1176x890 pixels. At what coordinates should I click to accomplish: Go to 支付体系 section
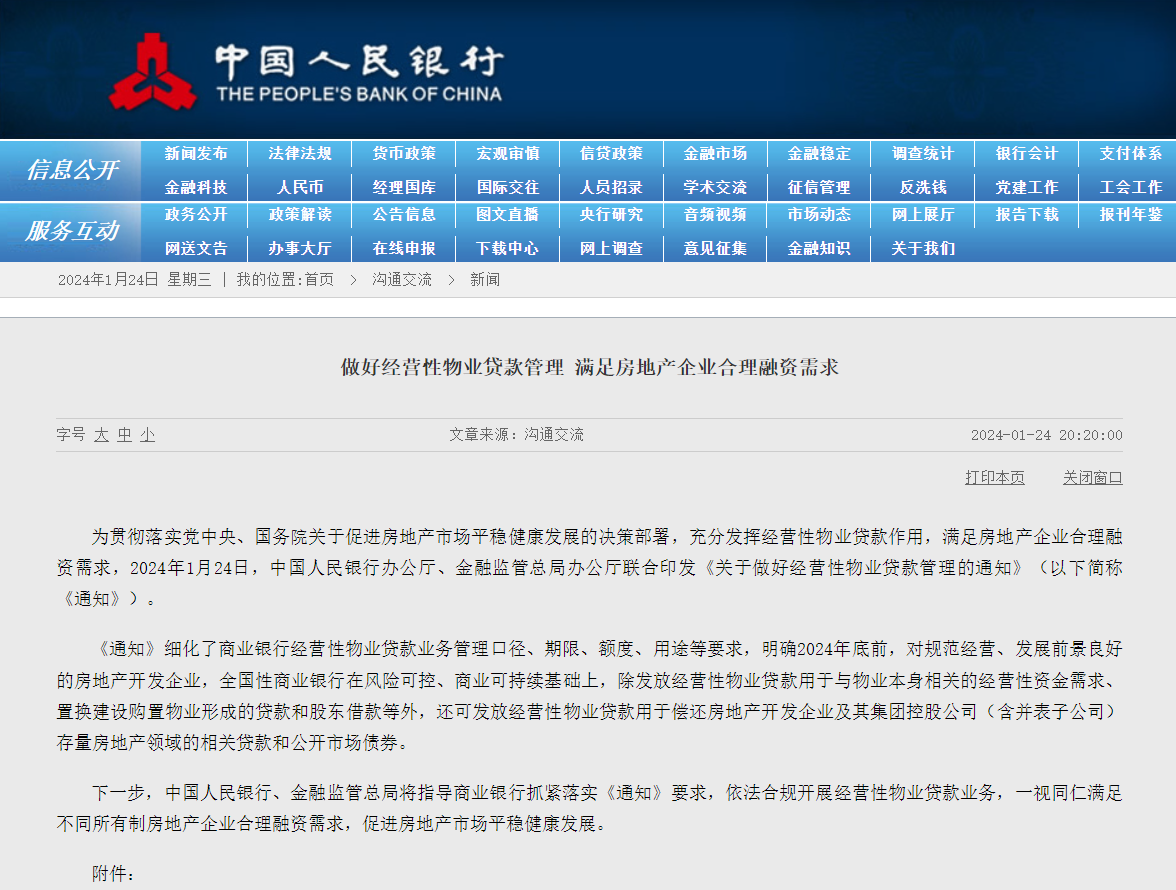coord(1130,154)
